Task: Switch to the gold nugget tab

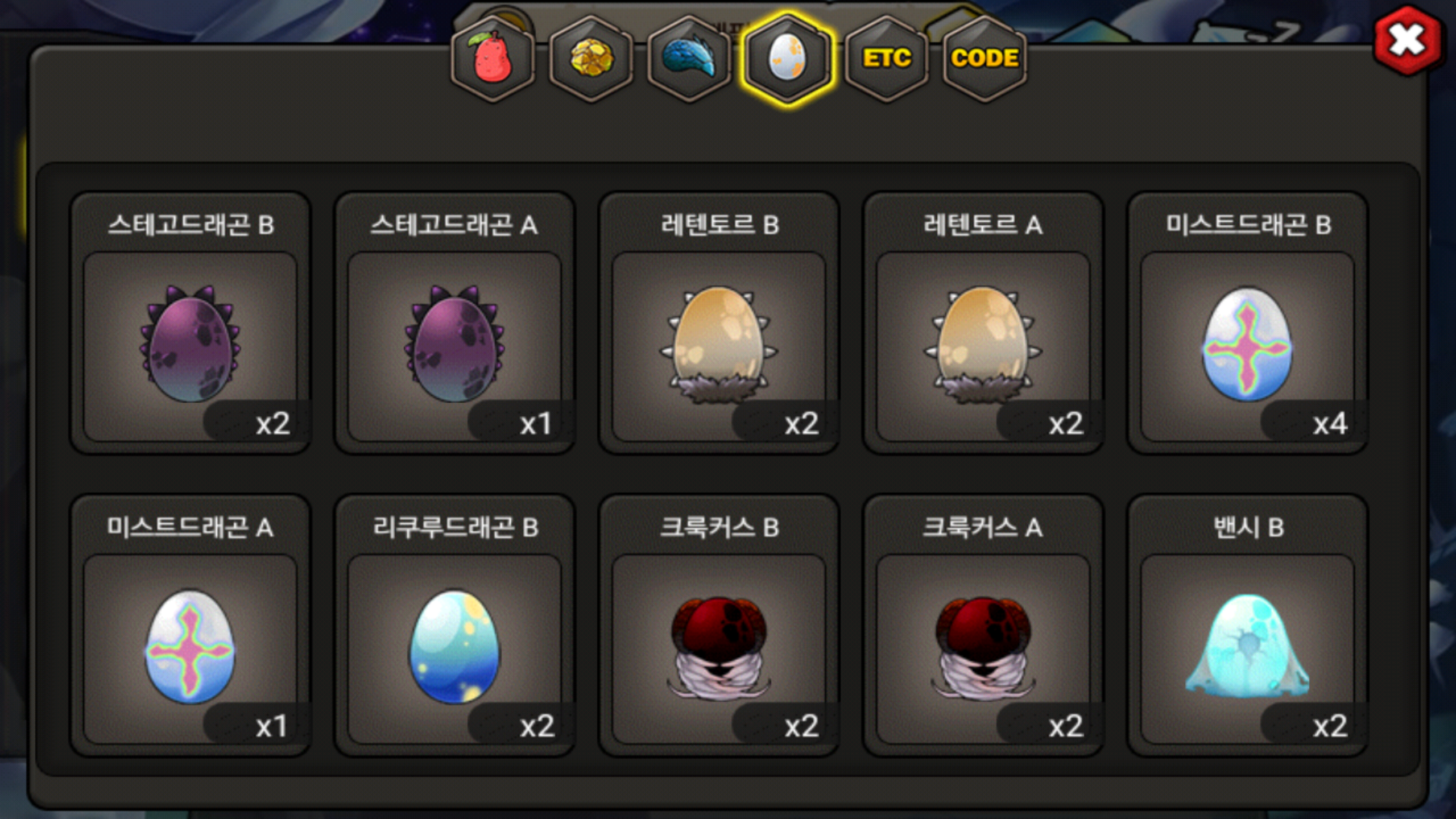Action: [x=591, y=58]
